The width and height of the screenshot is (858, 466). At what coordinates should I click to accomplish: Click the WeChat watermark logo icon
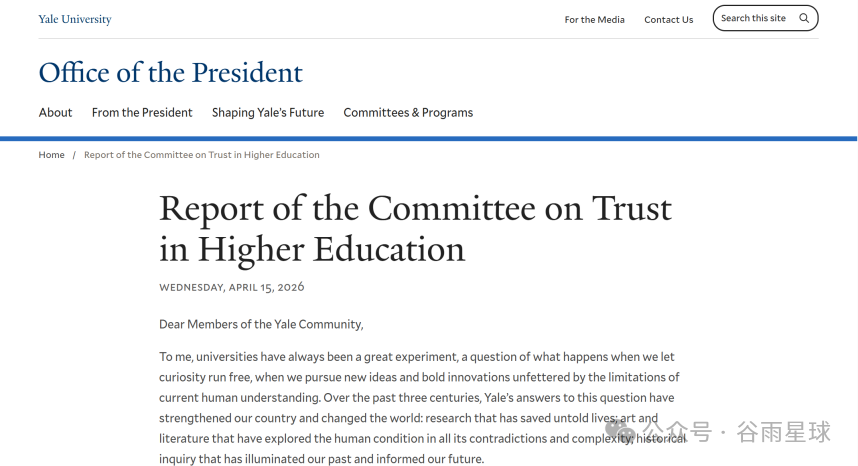tap(620, 432)
